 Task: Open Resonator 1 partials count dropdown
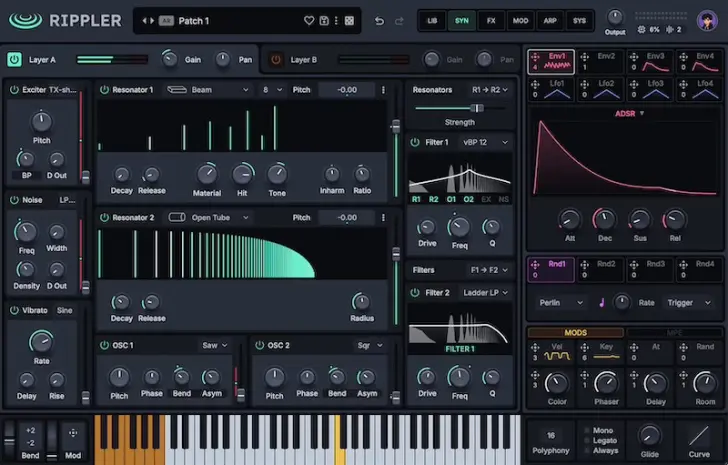(x=272, y=90)
